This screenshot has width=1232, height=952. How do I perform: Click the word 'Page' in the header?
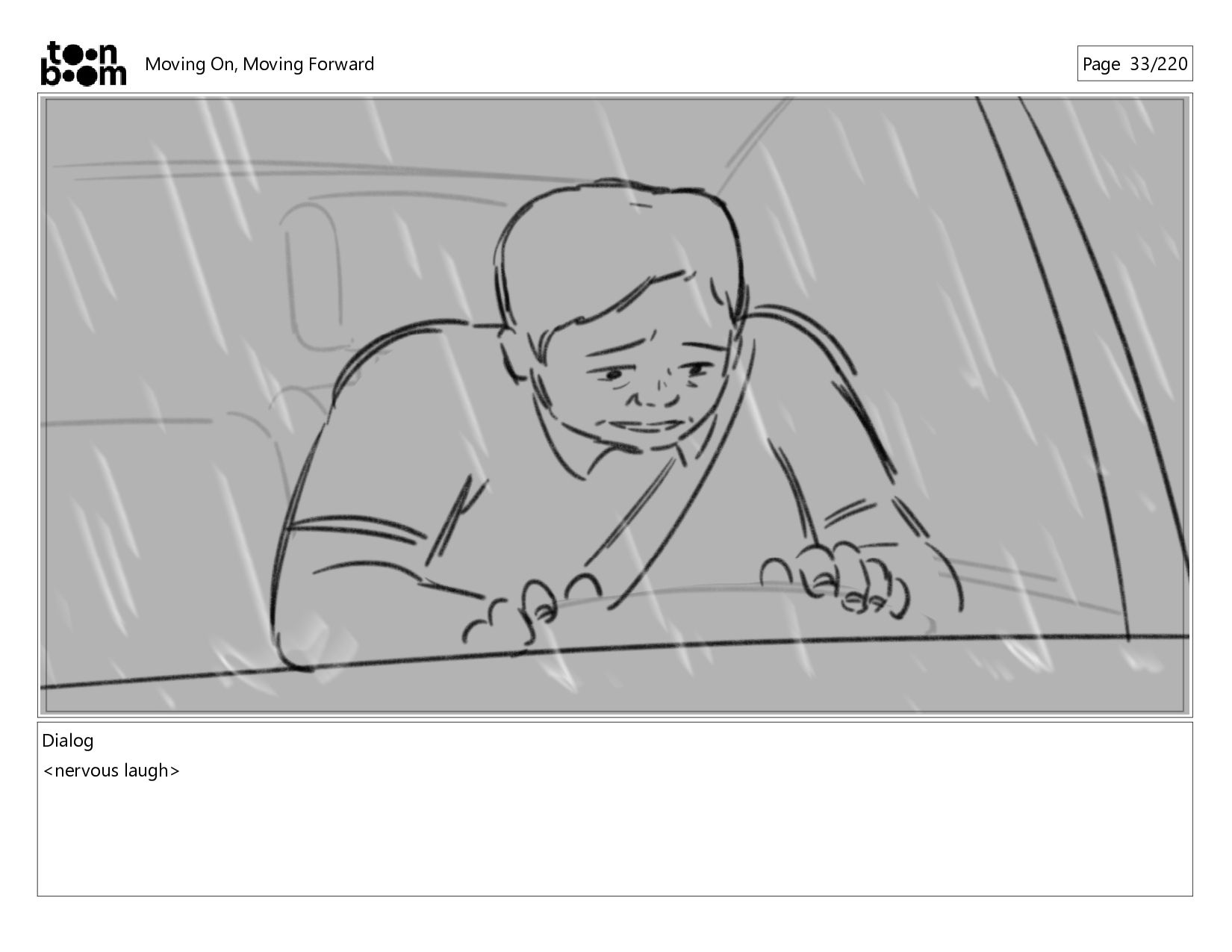[1101, 64]
